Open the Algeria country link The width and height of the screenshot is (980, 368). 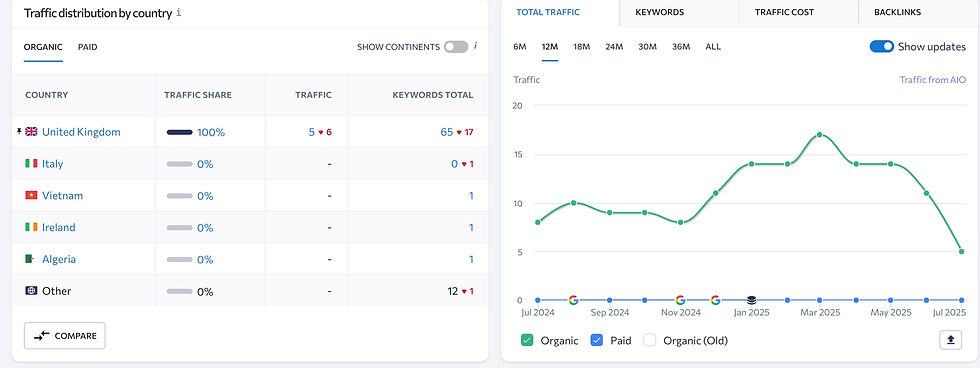point(59,259)
